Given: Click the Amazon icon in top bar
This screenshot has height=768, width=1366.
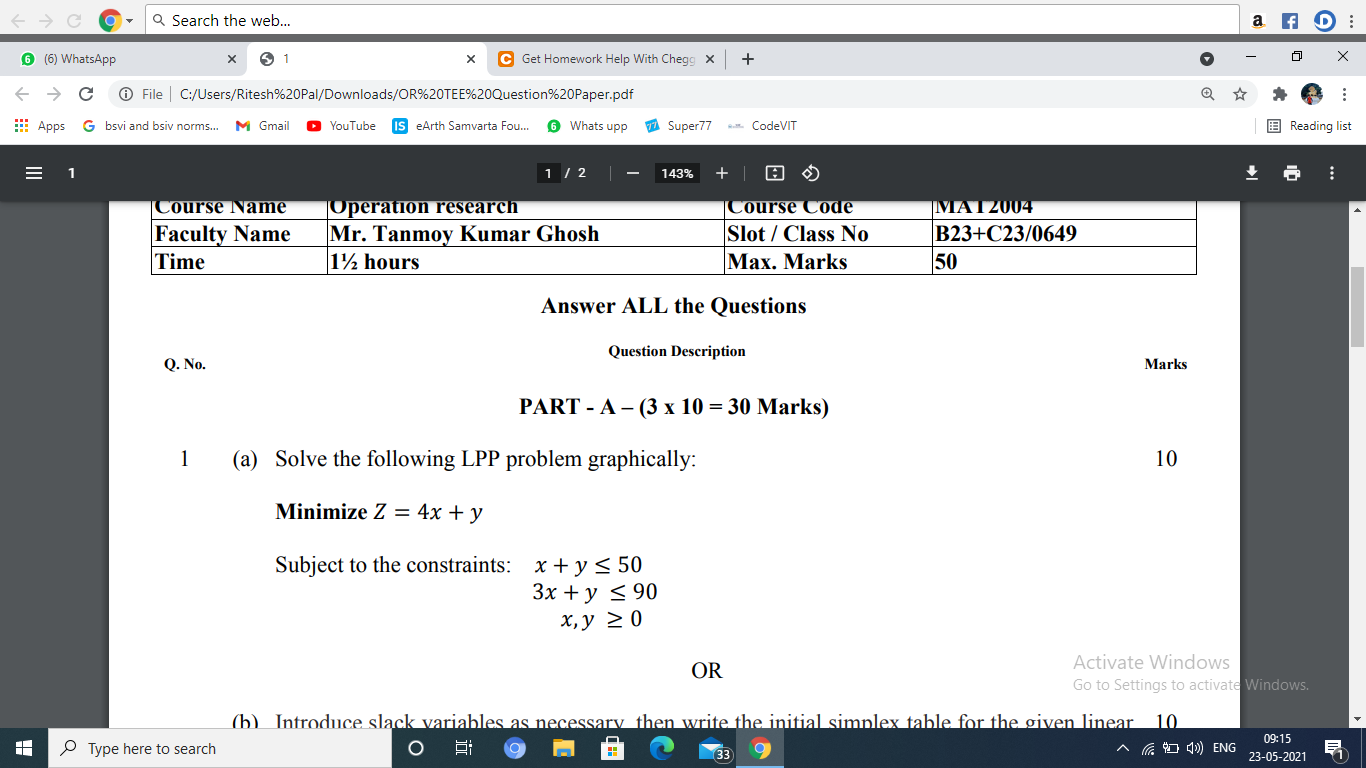Looking at the screenshot, I should tap(1258, 20).
